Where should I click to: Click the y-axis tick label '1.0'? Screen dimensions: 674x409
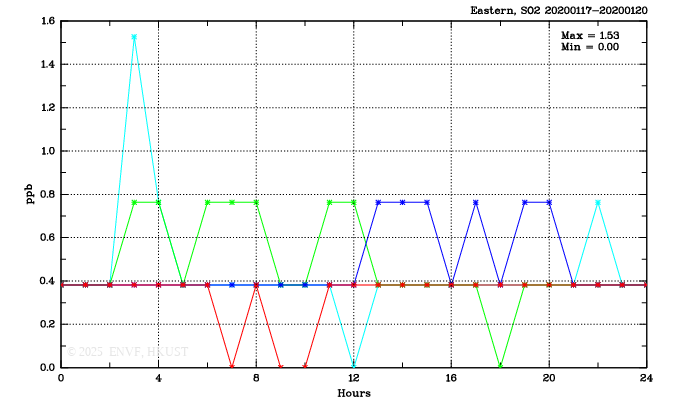[46, 151]
